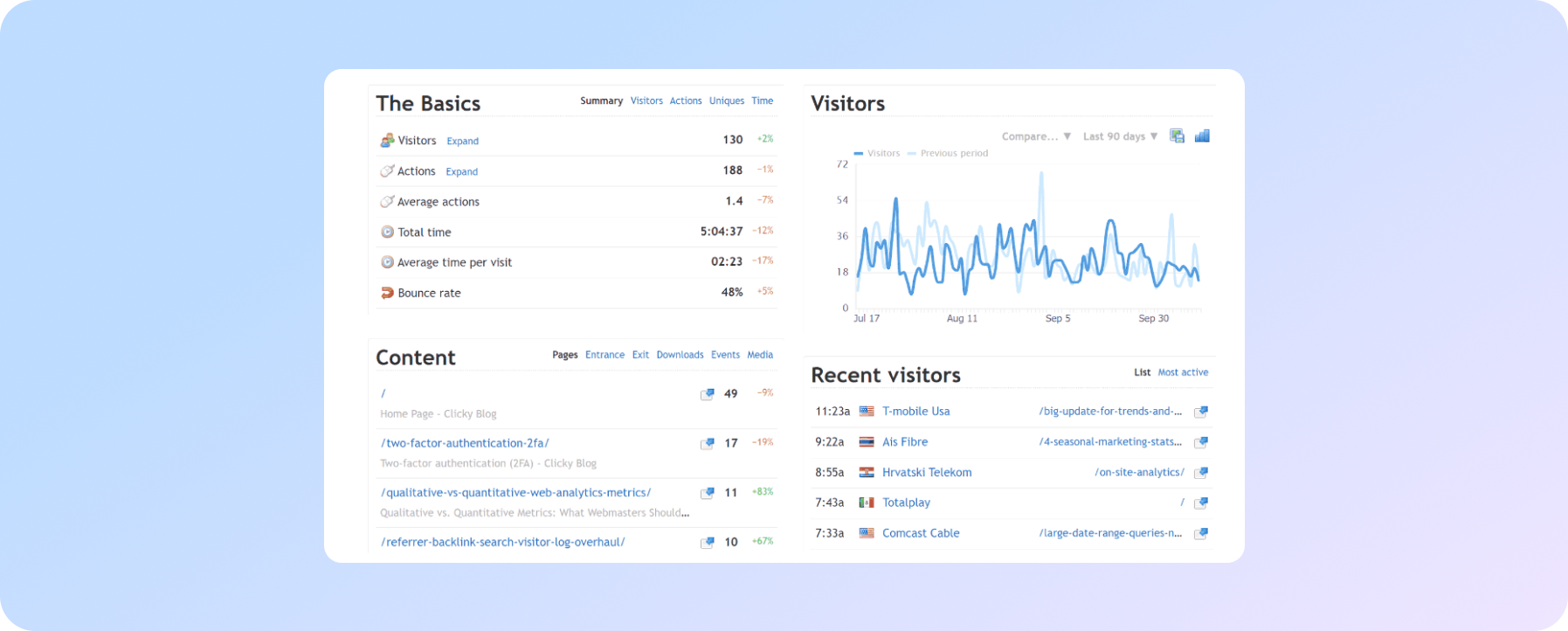Open the session details icon for the Ais Fibre visitor

(1201, 442)
